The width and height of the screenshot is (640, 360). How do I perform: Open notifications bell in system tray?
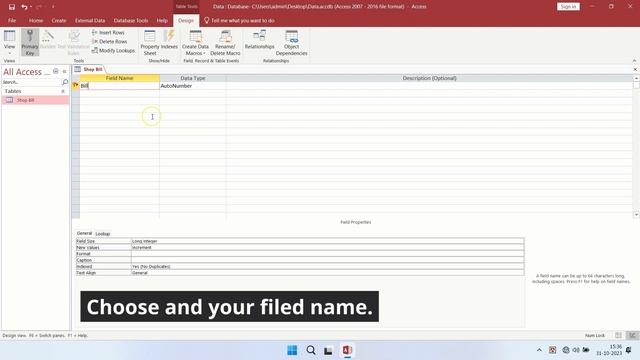[629, 350]
